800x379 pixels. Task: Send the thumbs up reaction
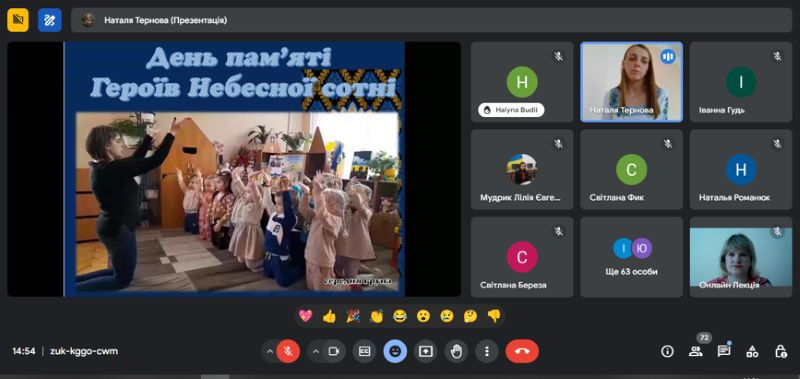pyautogui.click(x=329, y=316)
